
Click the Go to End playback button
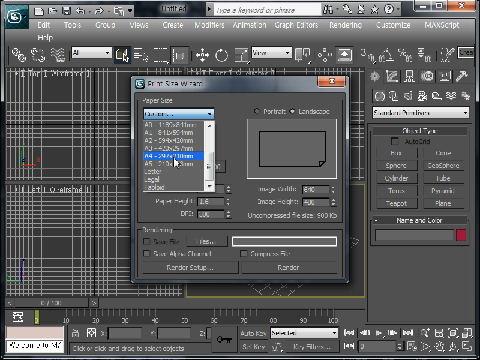[x=408, y=333]
